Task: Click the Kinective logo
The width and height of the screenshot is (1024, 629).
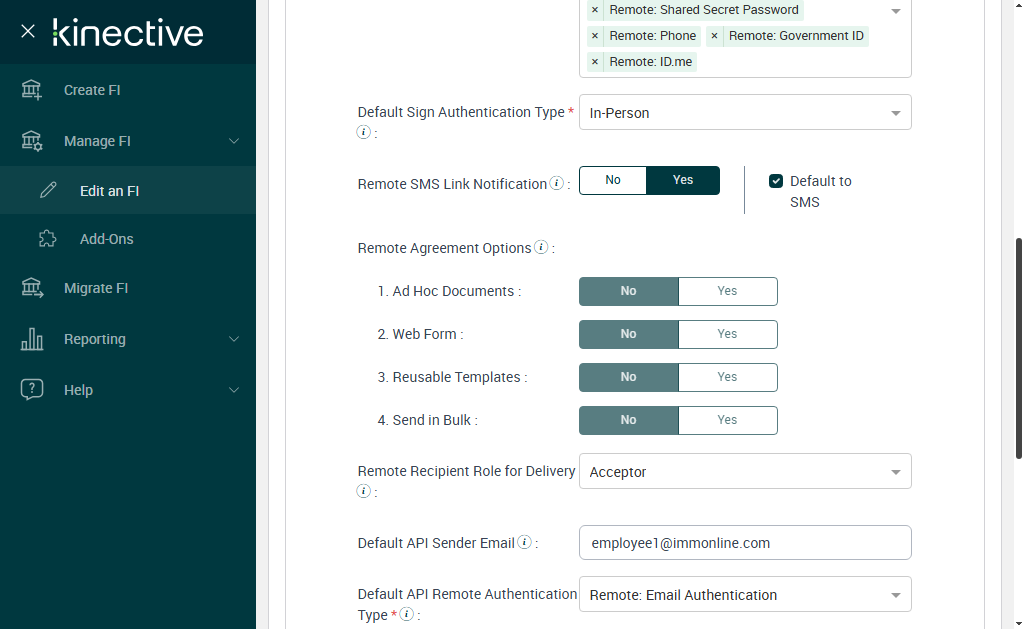Action: coord(128,32)
